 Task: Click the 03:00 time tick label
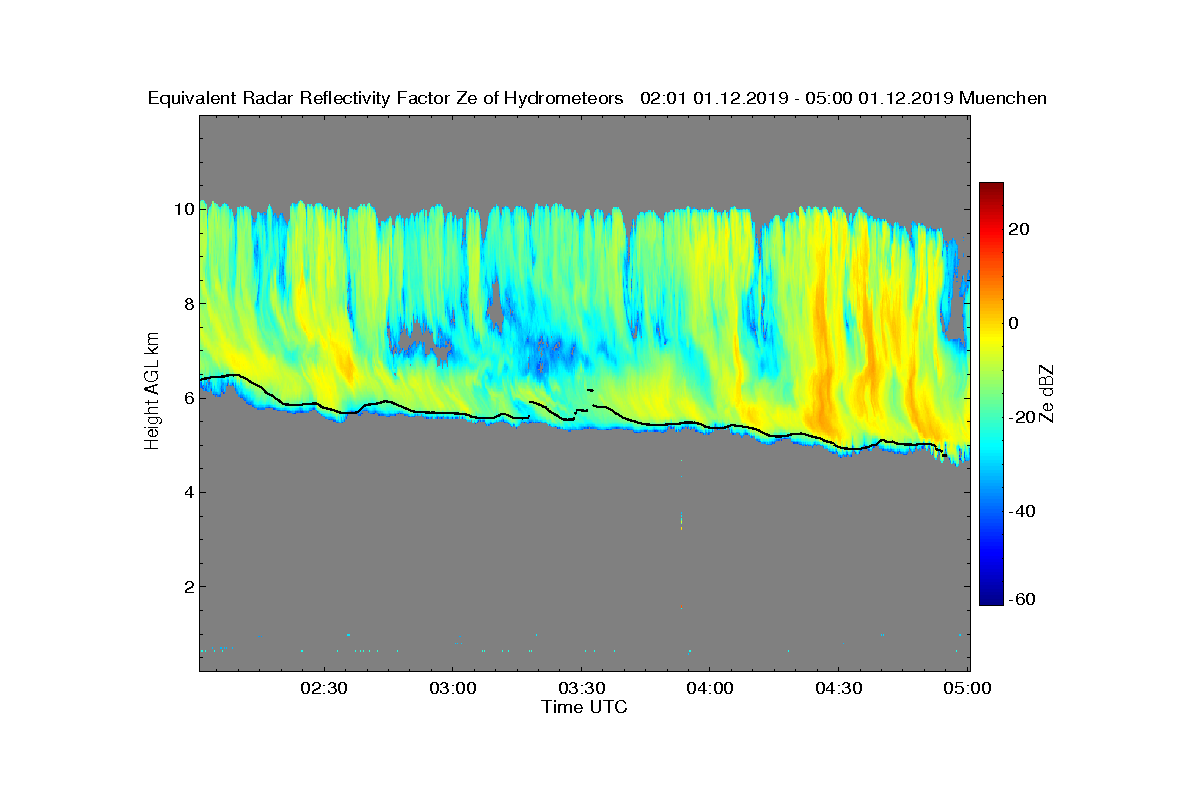(453, 689)
